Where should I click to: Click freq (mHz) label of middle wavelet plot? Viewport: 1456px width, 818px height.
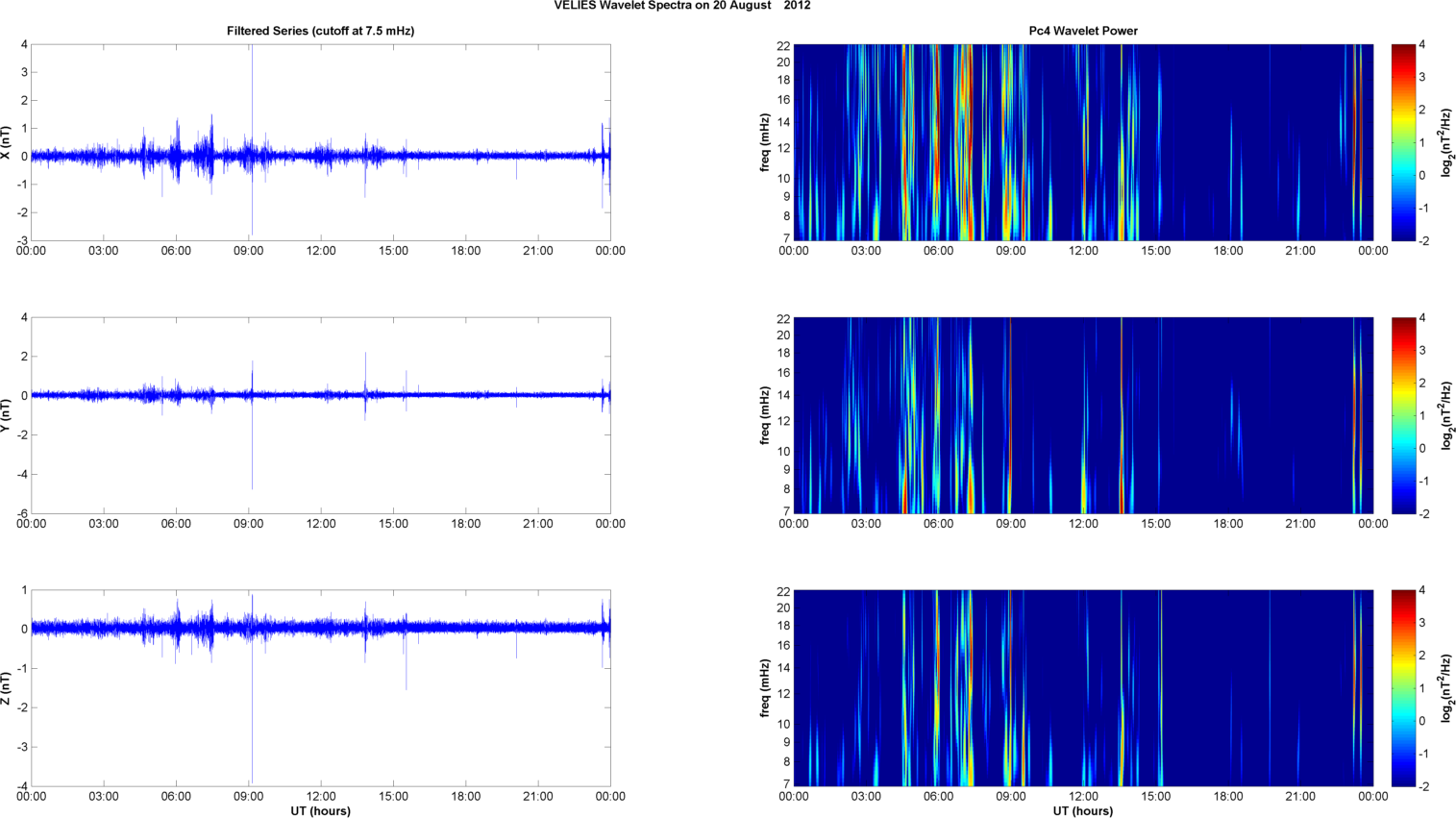point(765,415)
